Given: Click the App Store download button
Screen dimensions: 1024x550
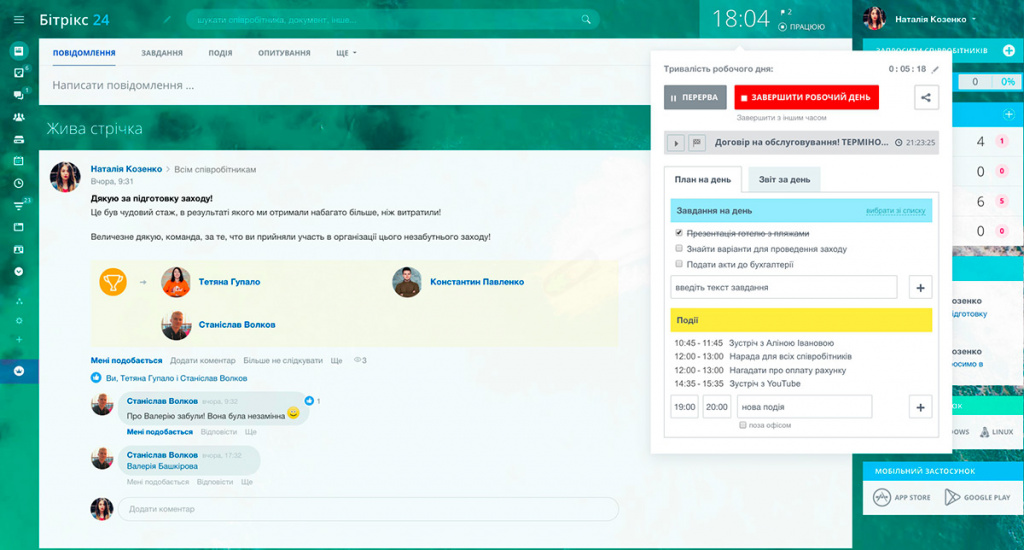Looking at the screenshot, I should [902, 497].
